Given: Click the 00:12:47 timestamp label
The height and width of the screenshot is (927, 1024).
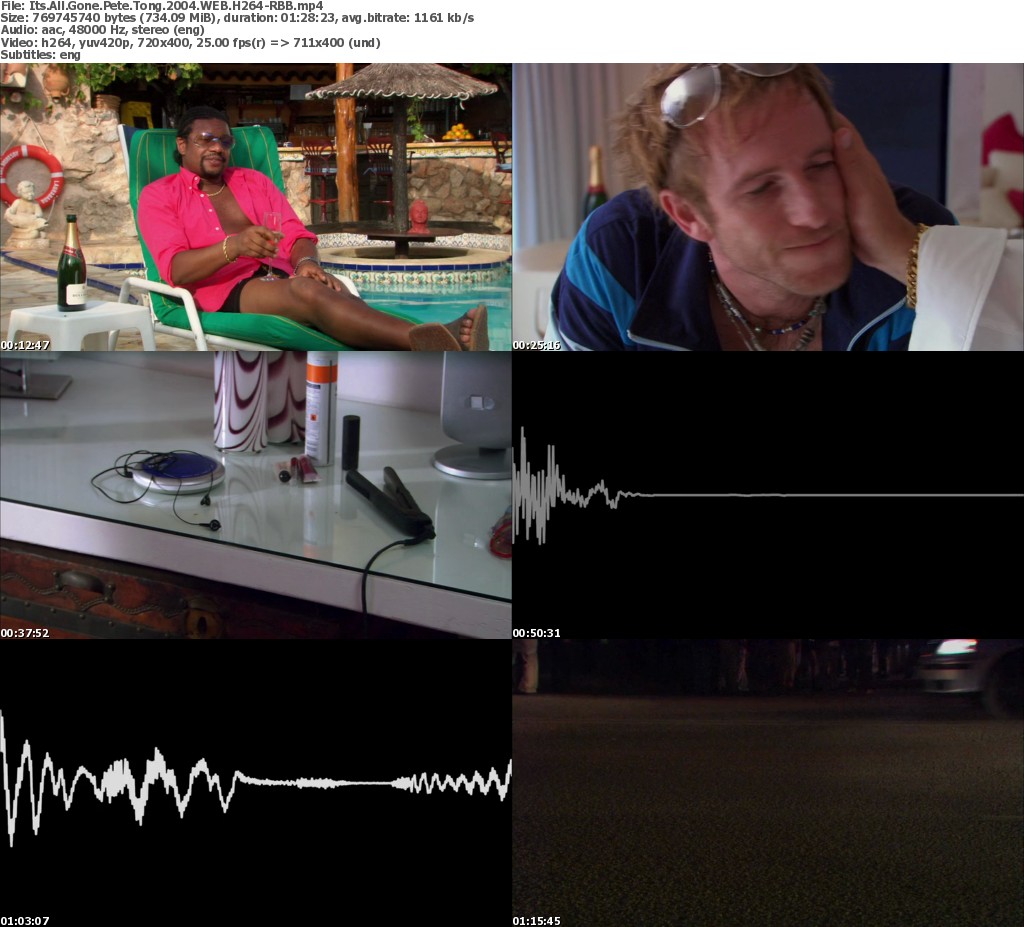Looking at the screenshot, I should click(25, 345).
